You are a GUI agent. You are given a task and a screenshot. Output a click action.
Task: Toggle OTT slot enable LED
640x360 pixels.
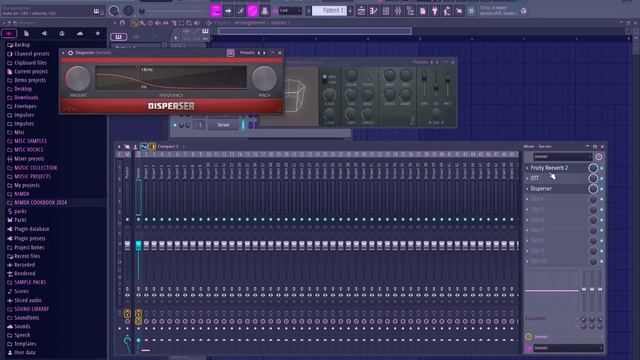point(602,178)
